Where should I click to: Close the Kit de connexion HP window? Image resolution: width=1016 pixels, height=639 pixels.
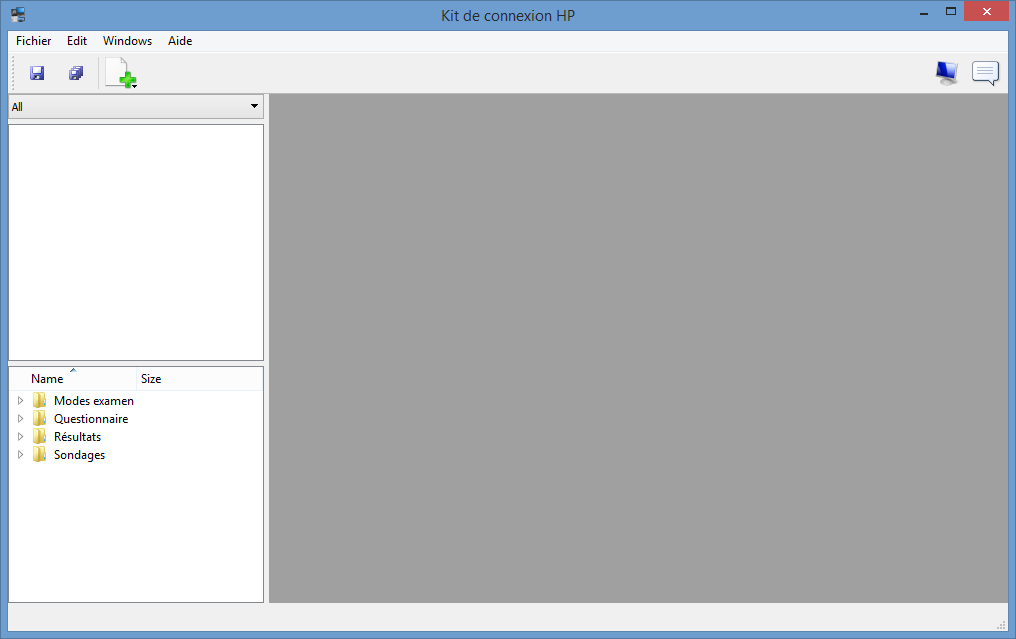986,12
